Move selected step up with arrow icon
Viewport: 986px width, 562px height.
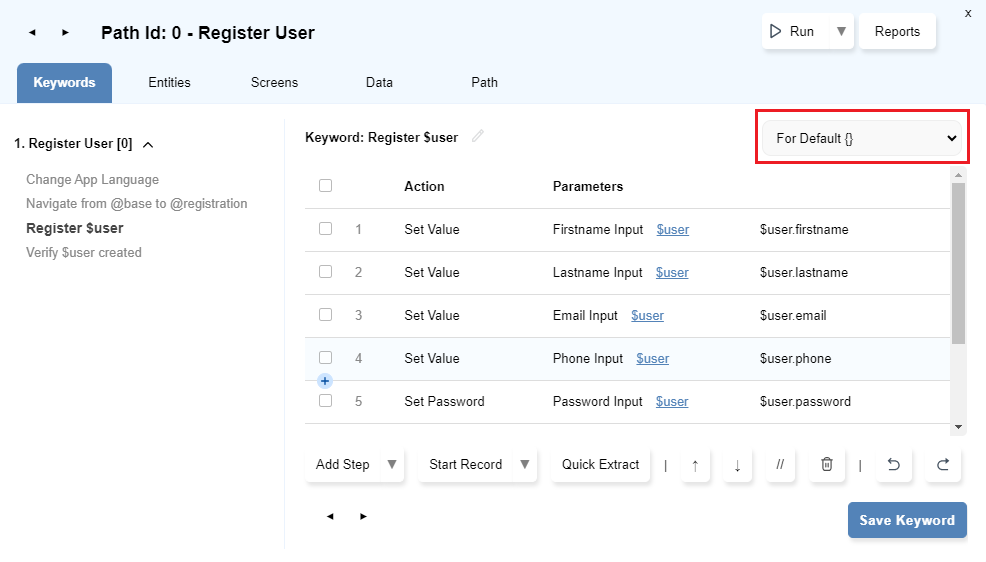(695, 465)
